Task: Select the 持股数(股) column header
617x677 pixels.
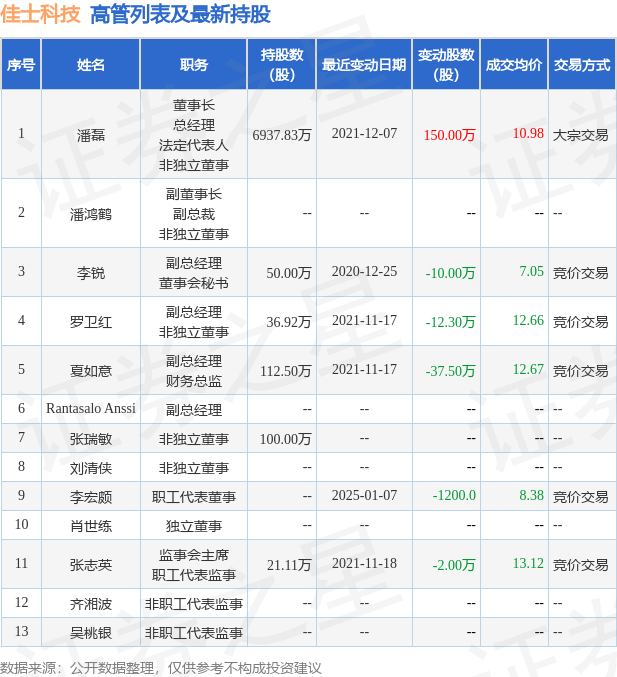Action: pos(282,65)
